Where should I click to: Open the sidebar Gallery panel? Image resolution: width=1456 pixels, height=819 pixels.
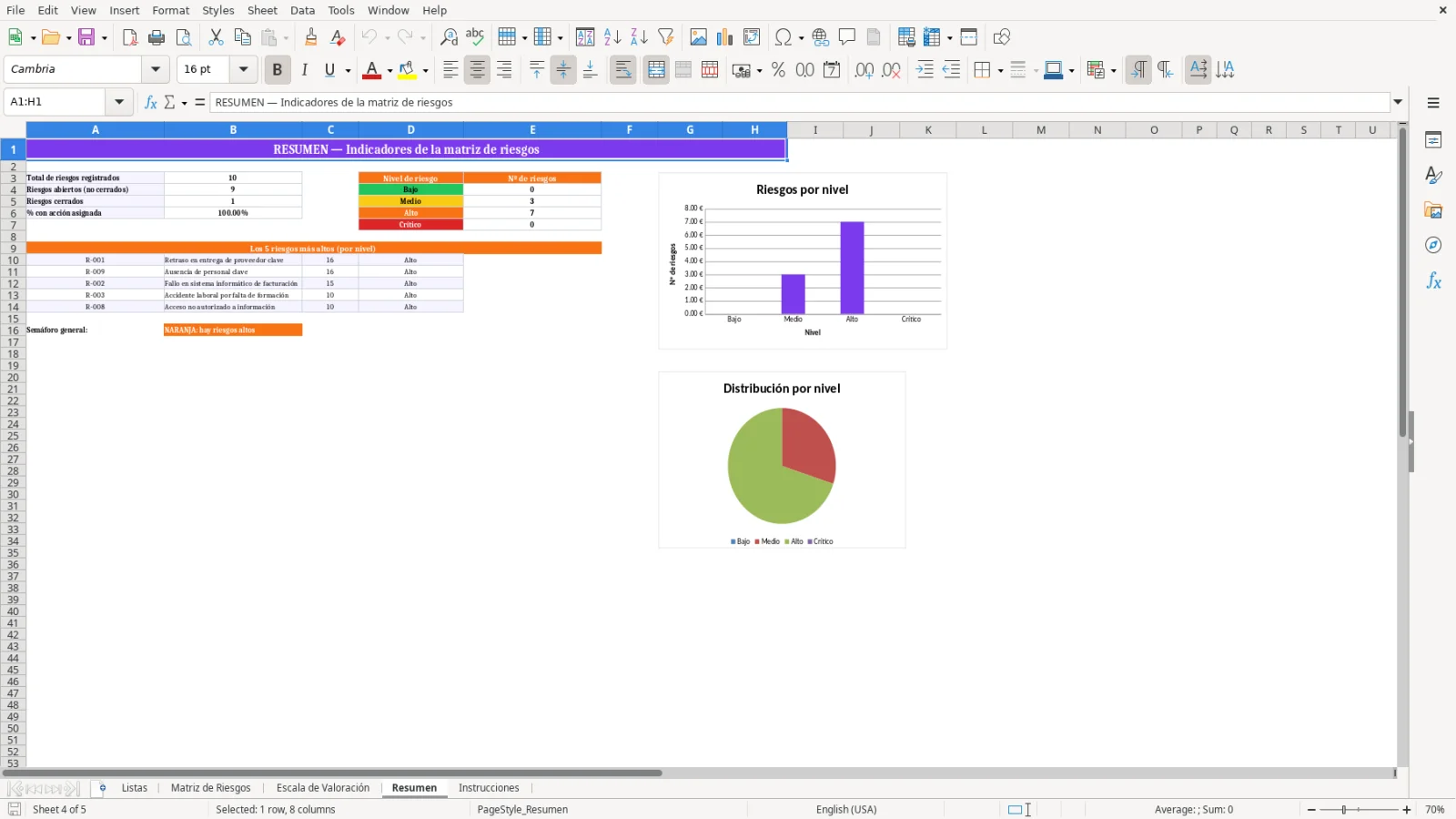point(1433,210)
